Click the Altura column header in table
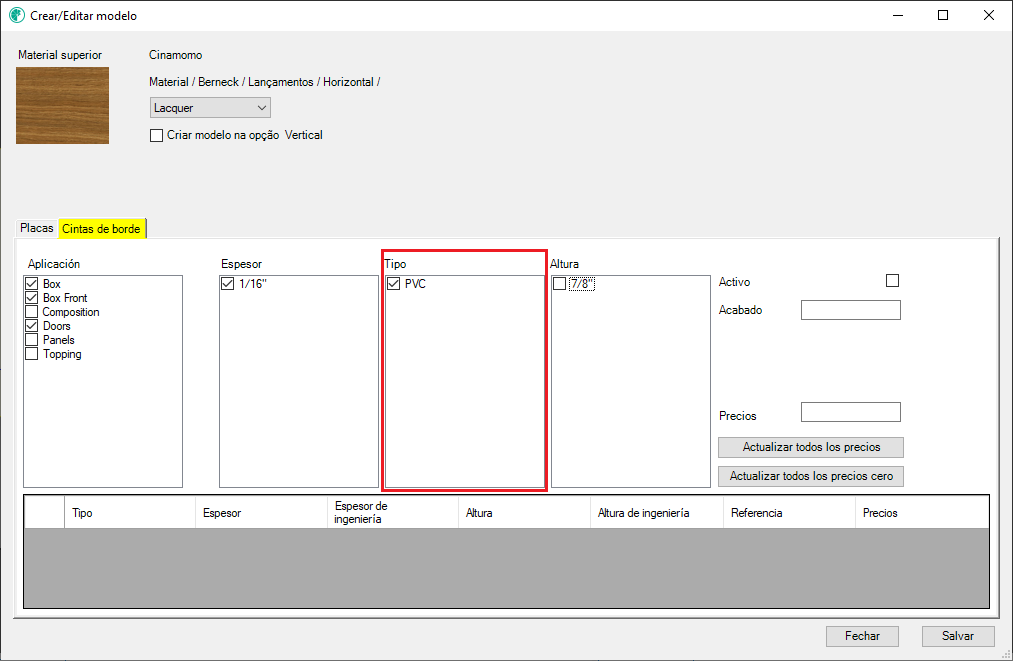Image resolution: width=1013 pixels, height=661 pixels. (525, 512)
